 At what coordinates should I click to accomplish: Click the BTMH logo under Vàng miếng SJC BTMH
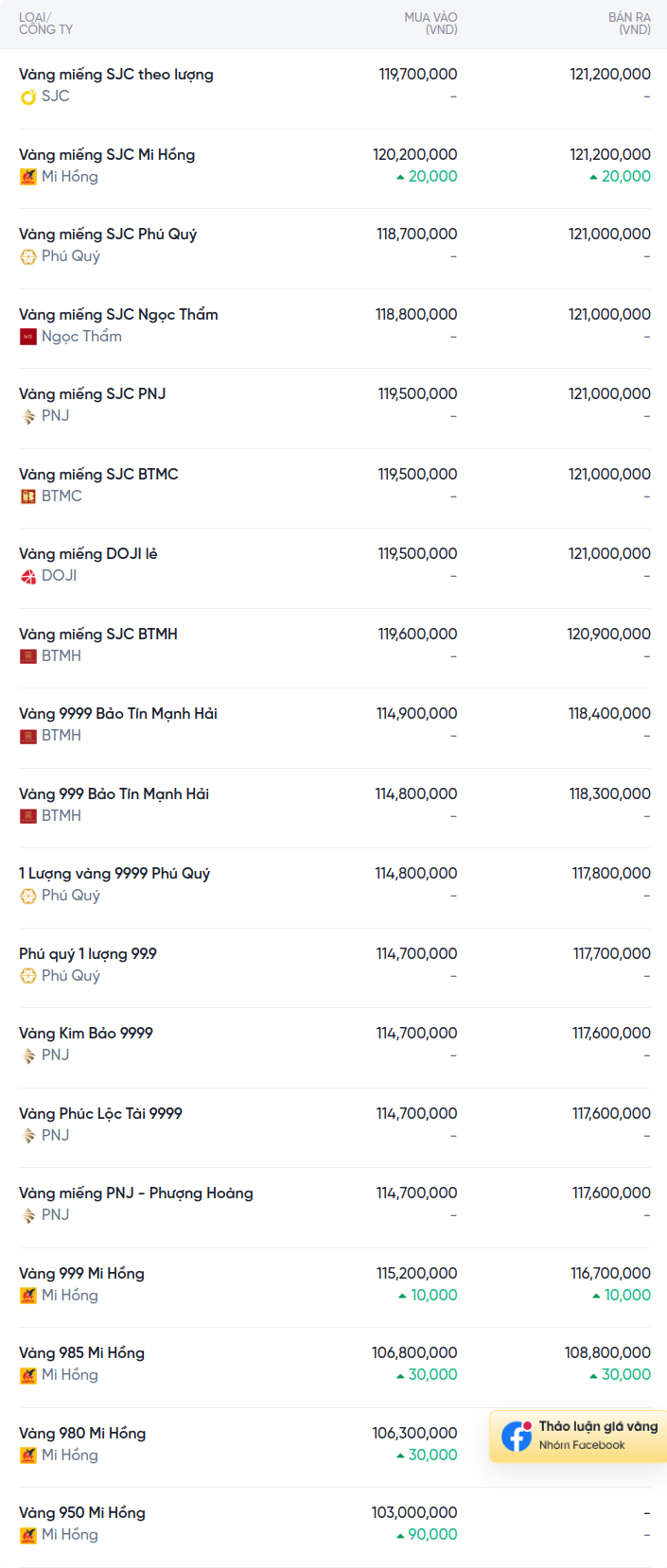click(28, 656)
